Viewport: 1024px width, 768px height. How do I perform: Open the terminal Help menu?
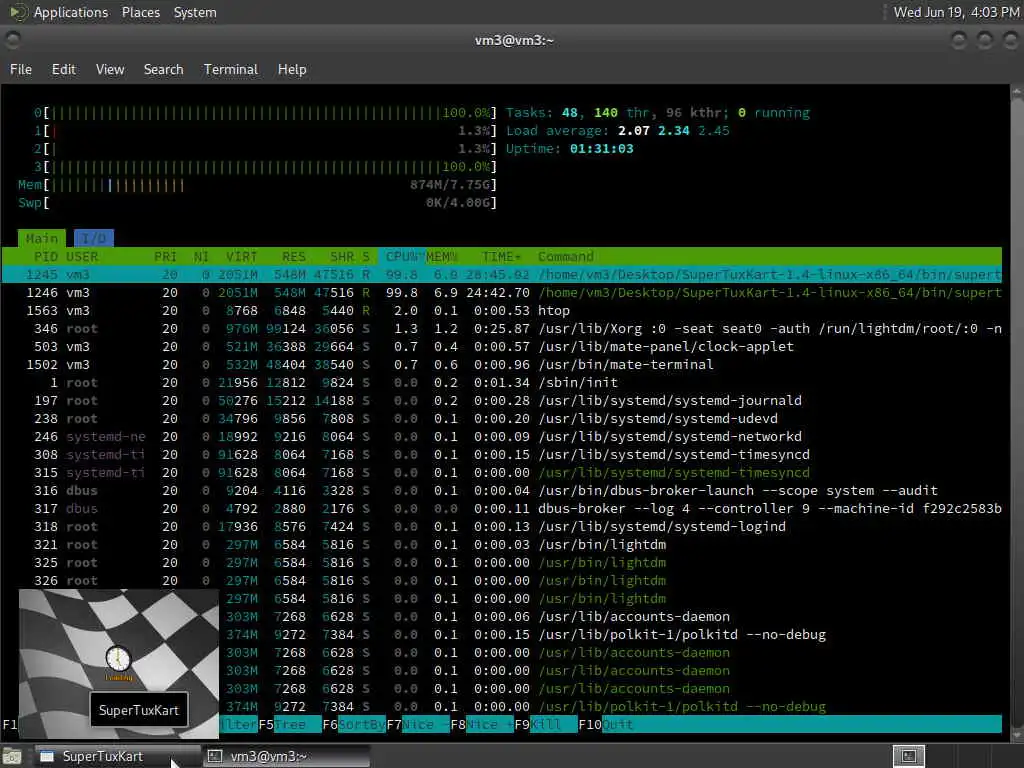292,69
